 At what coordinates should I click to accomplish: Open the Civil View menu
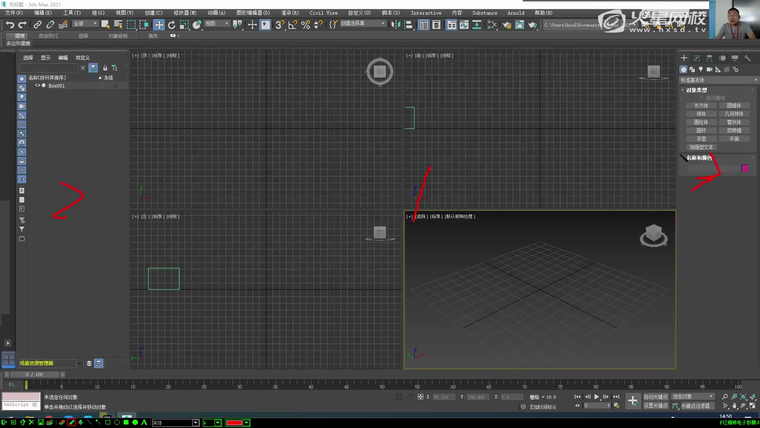tap(324, 13)
